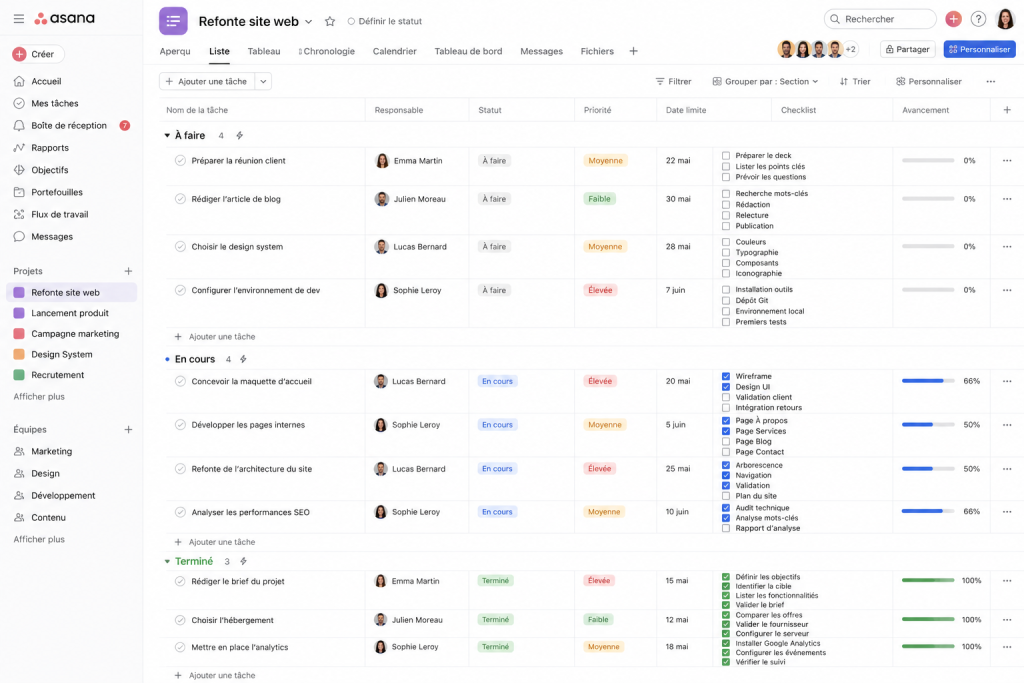The image size is (1024, 683).
Task: Open the Grouper par Section dropdown
Action: click(765, 82)
